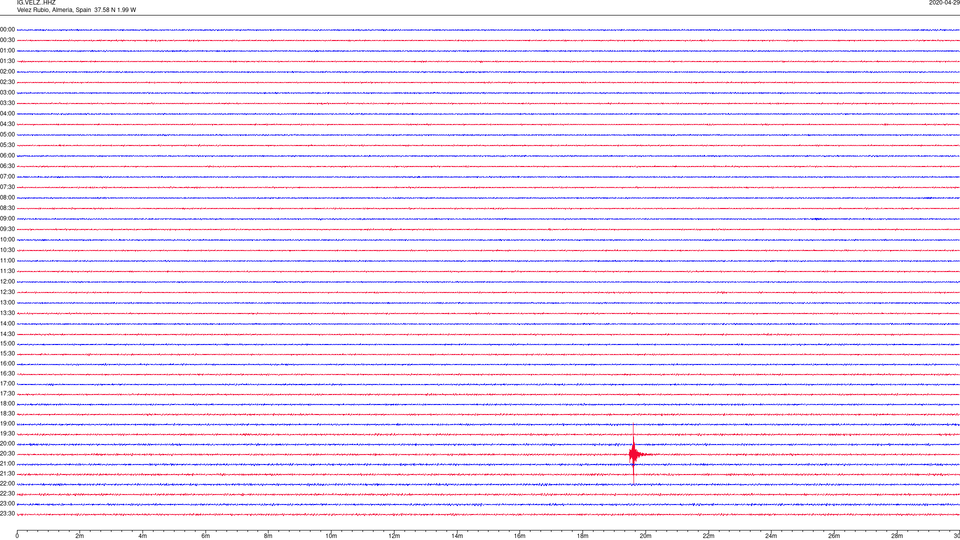This screenshot has height=540, width=960.
Task: Click the 2020-04-29 date label
Action: tap(944, 2)
